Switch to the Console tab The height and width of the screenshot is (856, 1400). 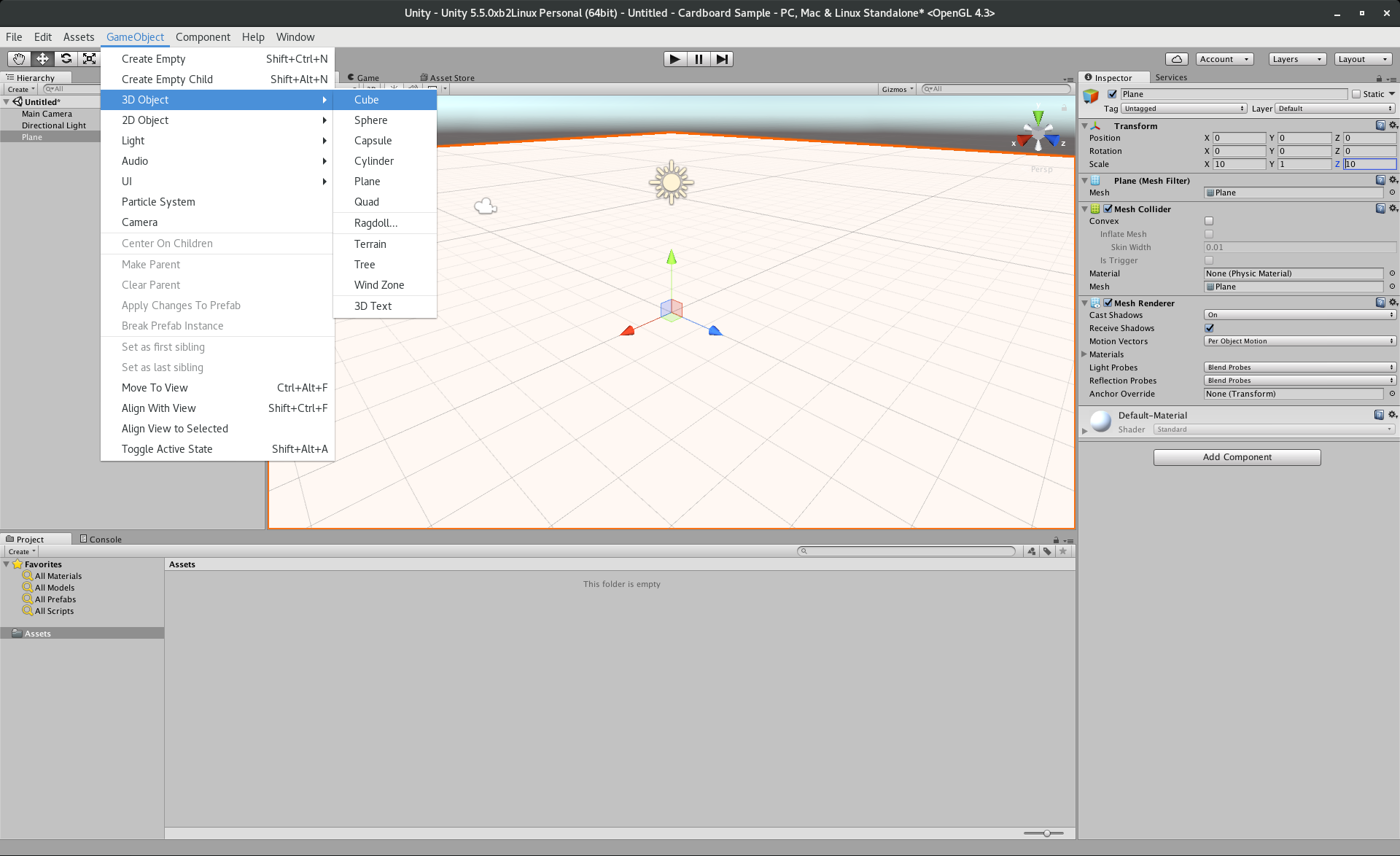coord(101,540)
